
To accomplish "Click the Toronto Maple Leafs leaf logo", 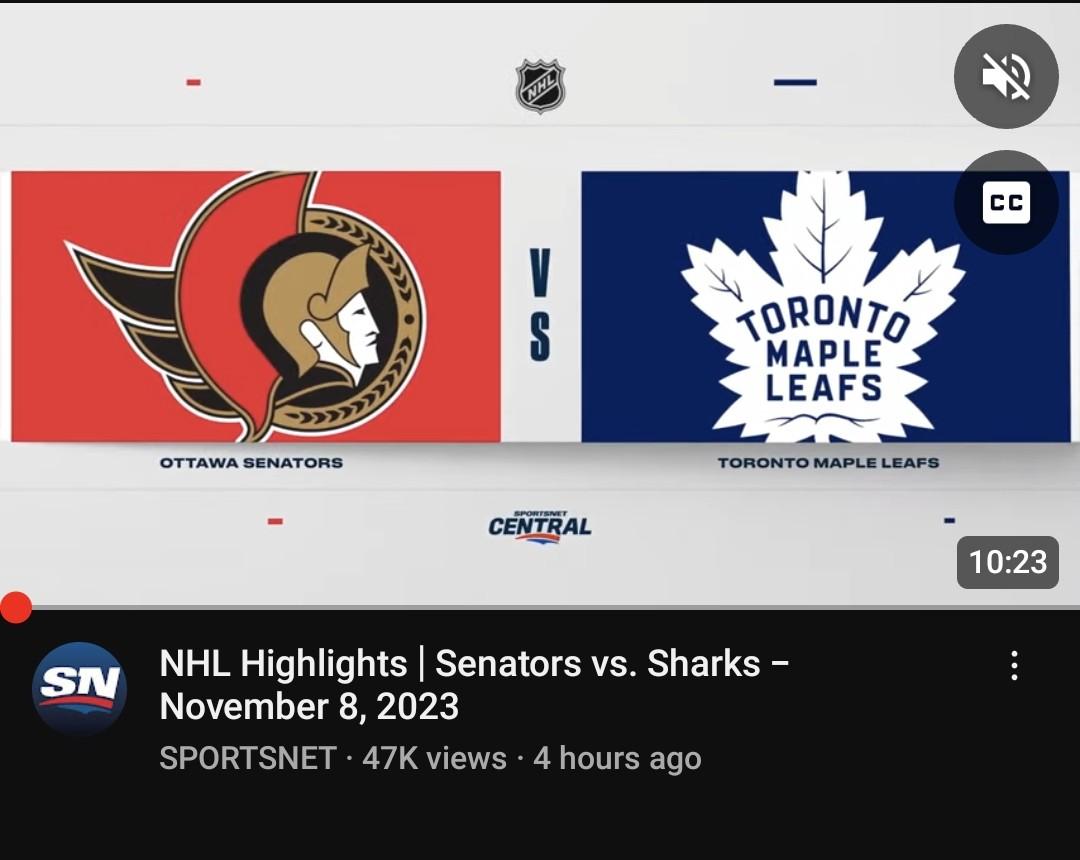I will [823, 308].
